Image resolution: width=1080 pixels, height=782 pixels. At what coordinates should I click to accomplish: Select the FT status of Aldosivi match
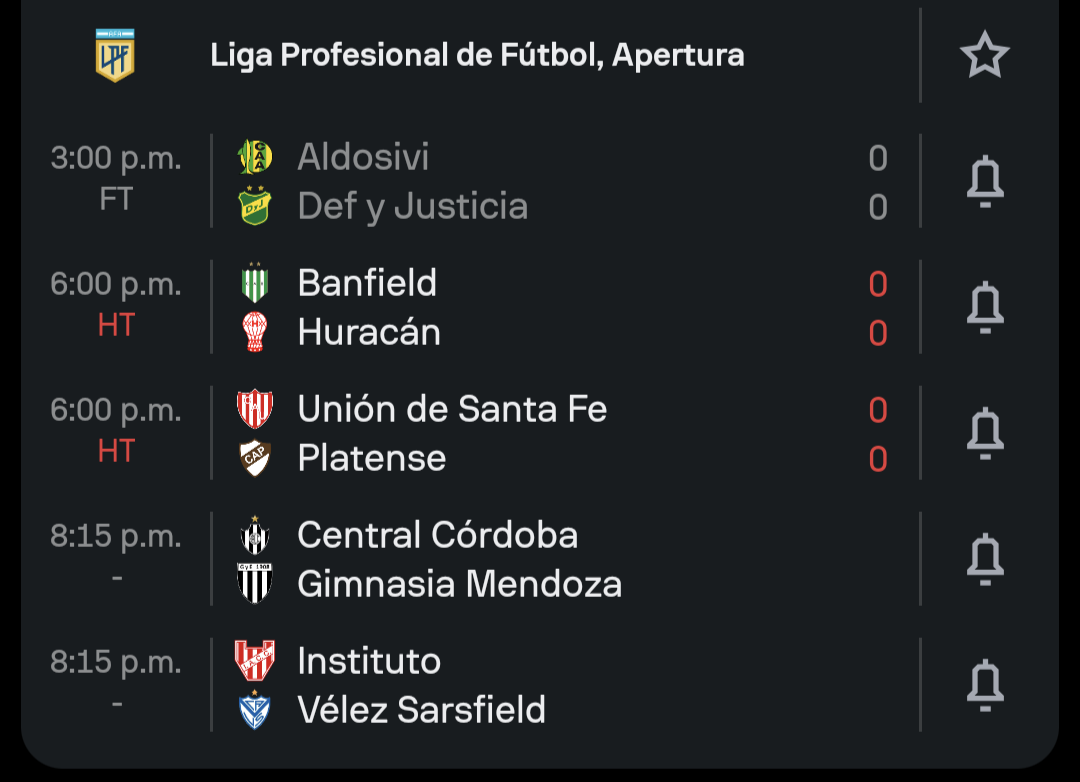tap(116, 200)
